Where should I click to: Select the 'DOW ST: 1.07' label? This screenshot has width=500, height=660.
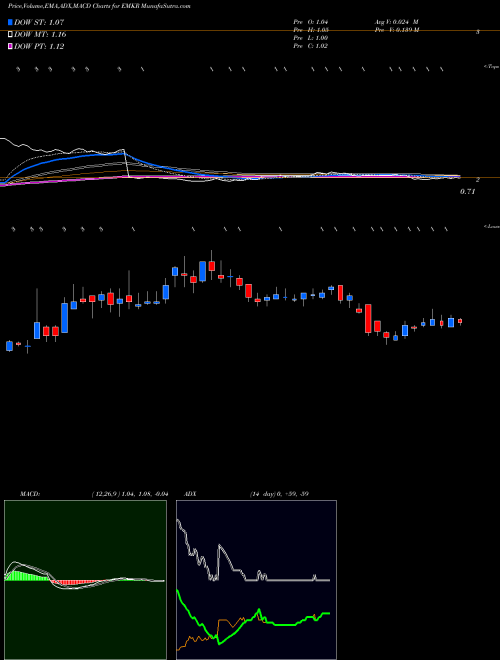(x=39, y=22)
